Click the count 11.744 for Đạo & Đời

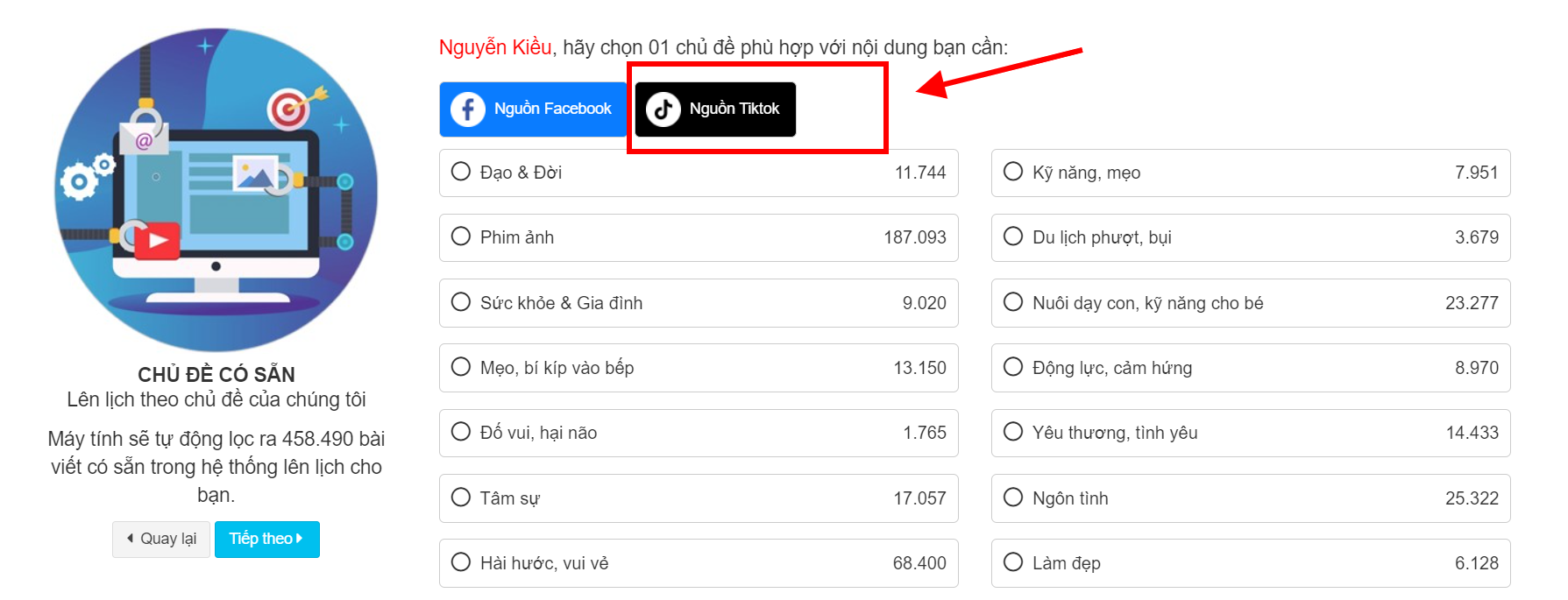[x=920, y=173]
